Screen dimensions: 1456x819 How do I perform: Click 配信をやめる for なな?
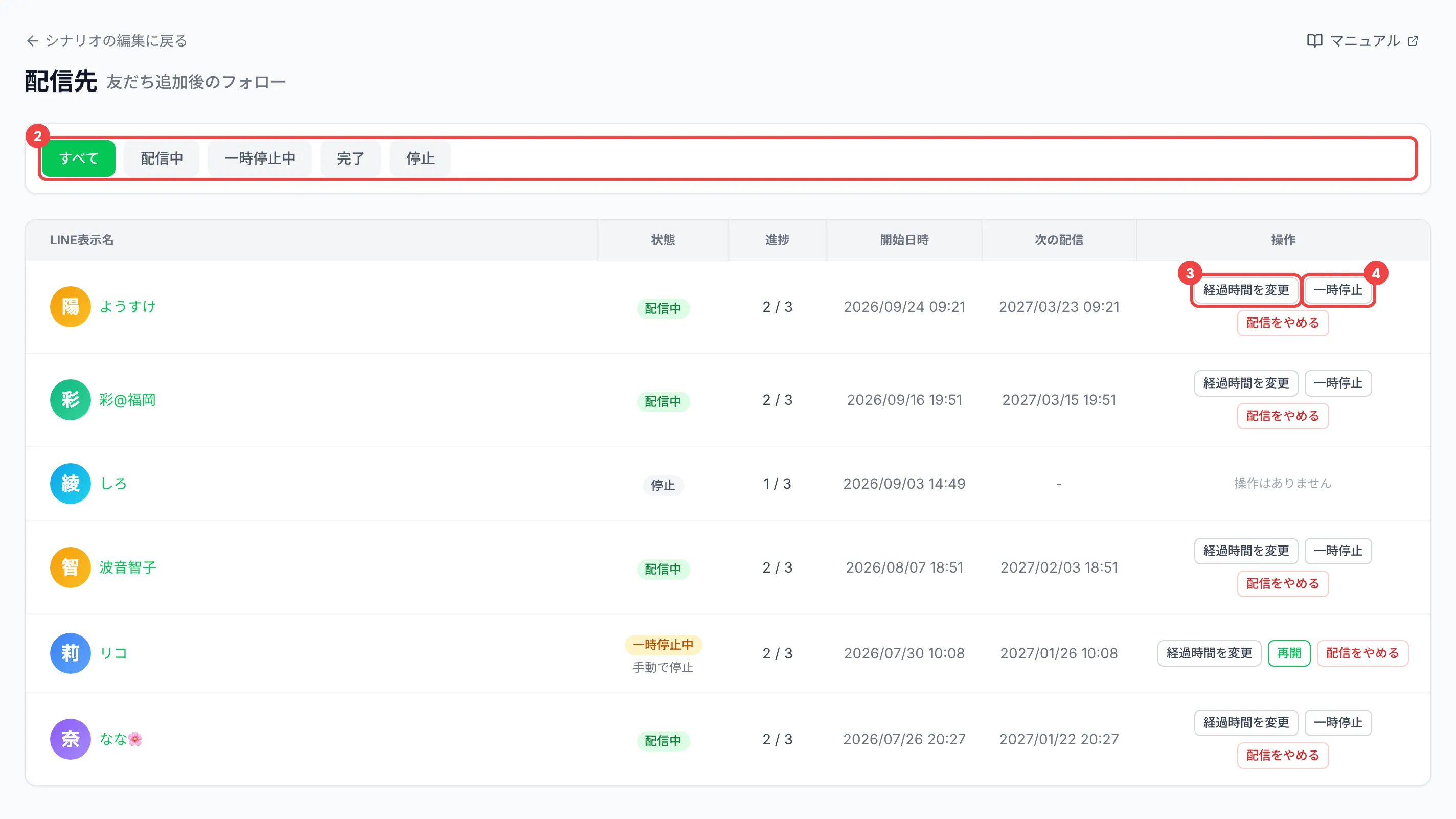click(x=1283, y=755)
